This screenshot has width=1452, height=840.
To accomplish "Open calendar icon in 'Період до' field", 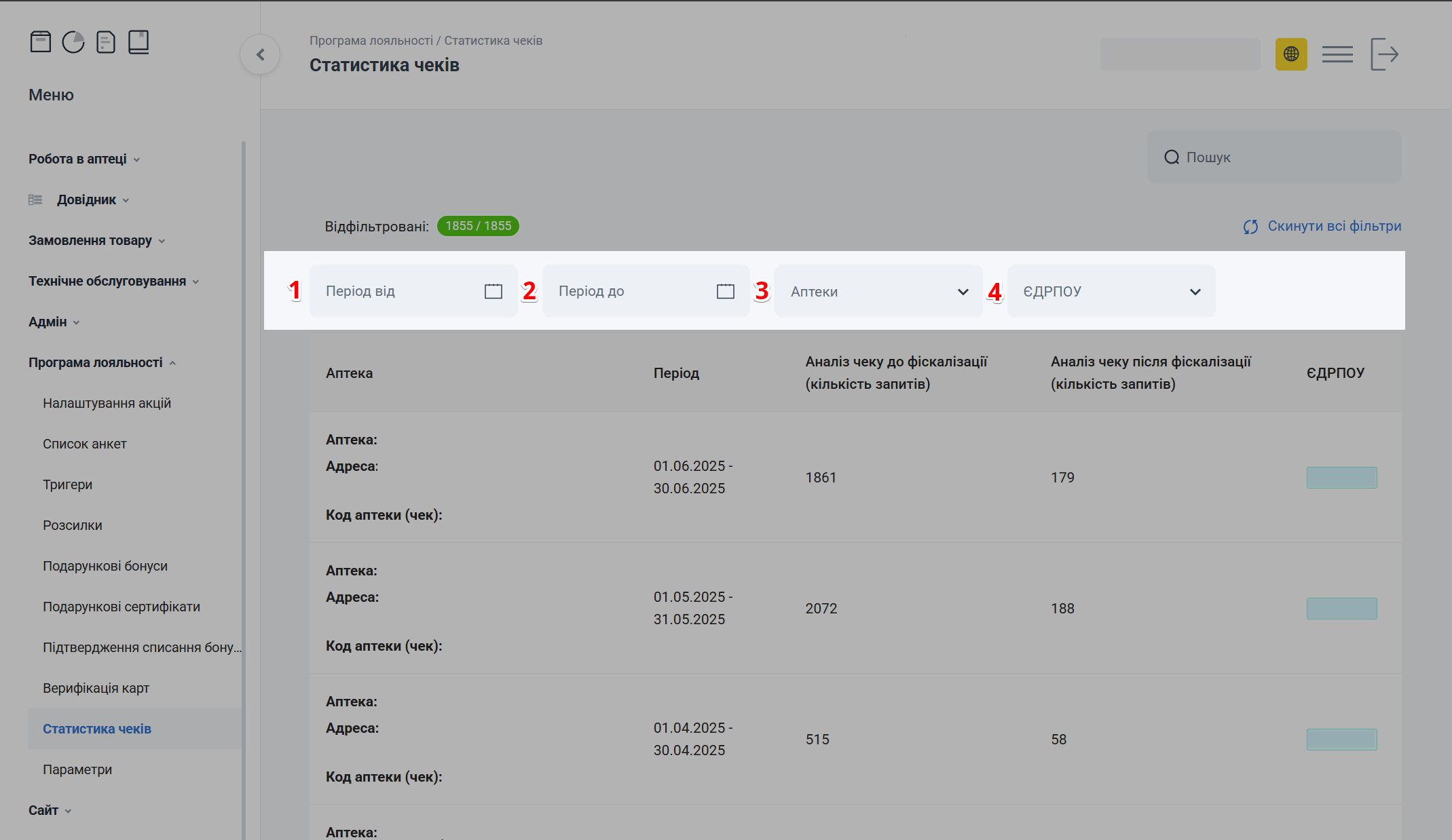I will coord(726,292).
